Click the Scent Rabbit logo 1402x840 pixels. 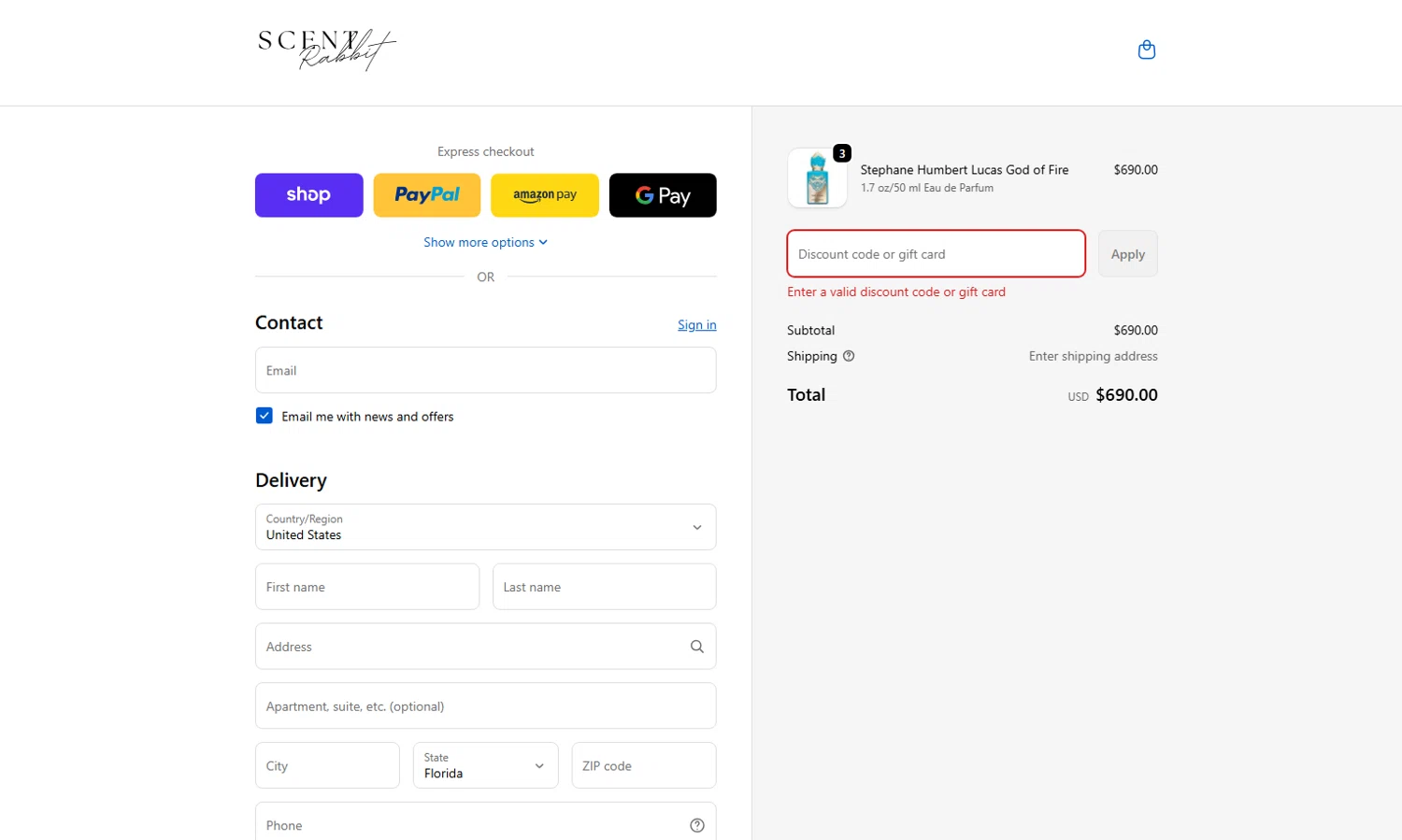(x=326, y=50)
